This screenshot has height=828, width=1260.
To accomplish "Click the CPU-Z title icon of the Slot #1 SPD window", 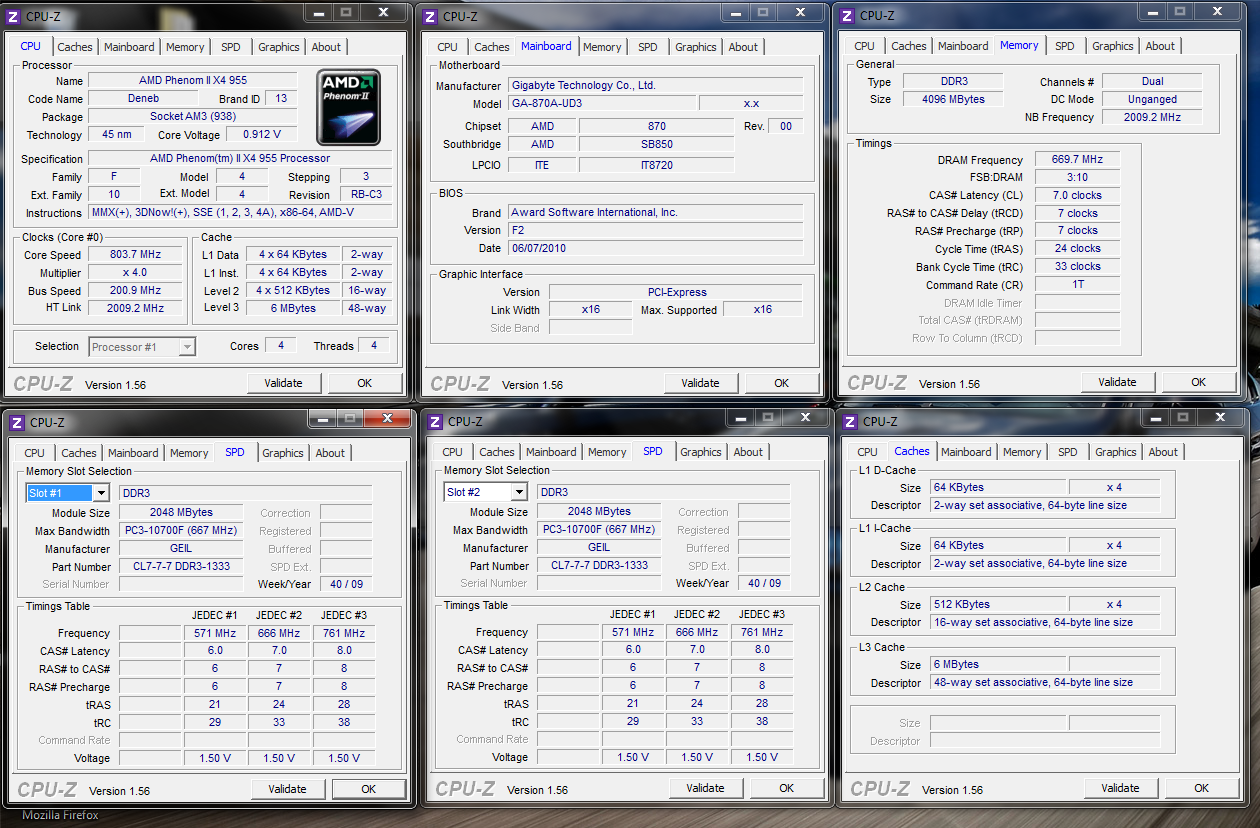I will pyautogui.click(x=17, y=422).
